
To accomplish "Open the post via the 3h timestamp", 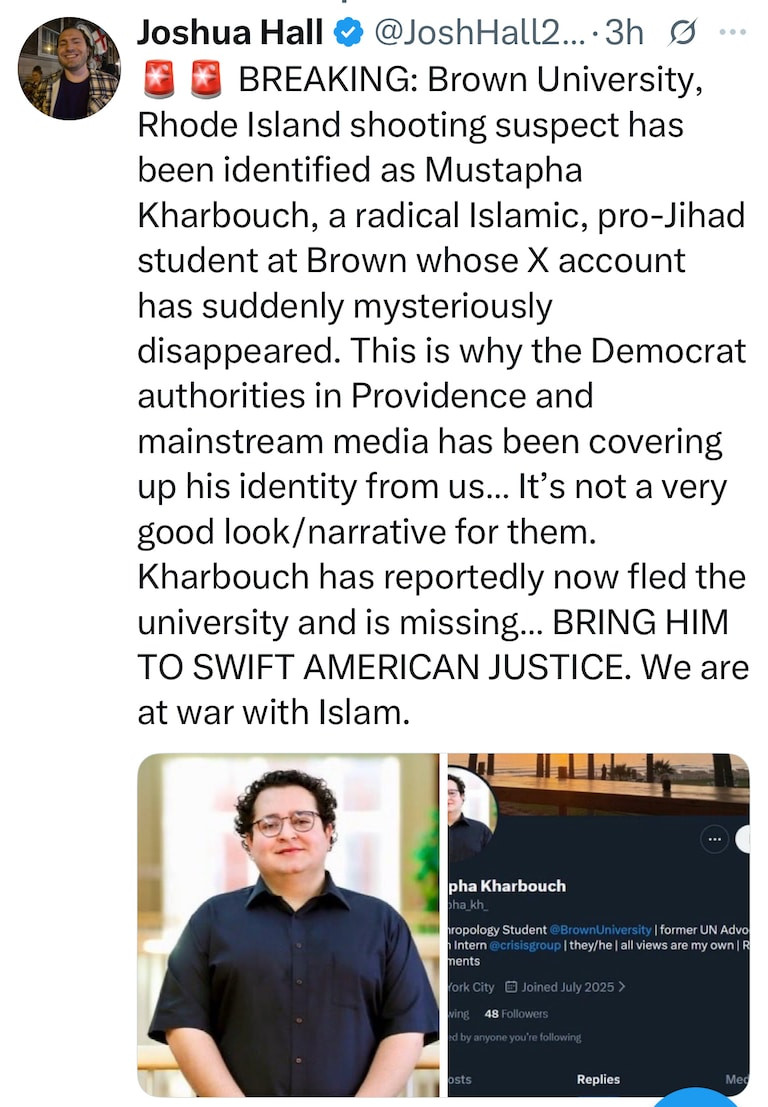I will click(x=625, y=32).
